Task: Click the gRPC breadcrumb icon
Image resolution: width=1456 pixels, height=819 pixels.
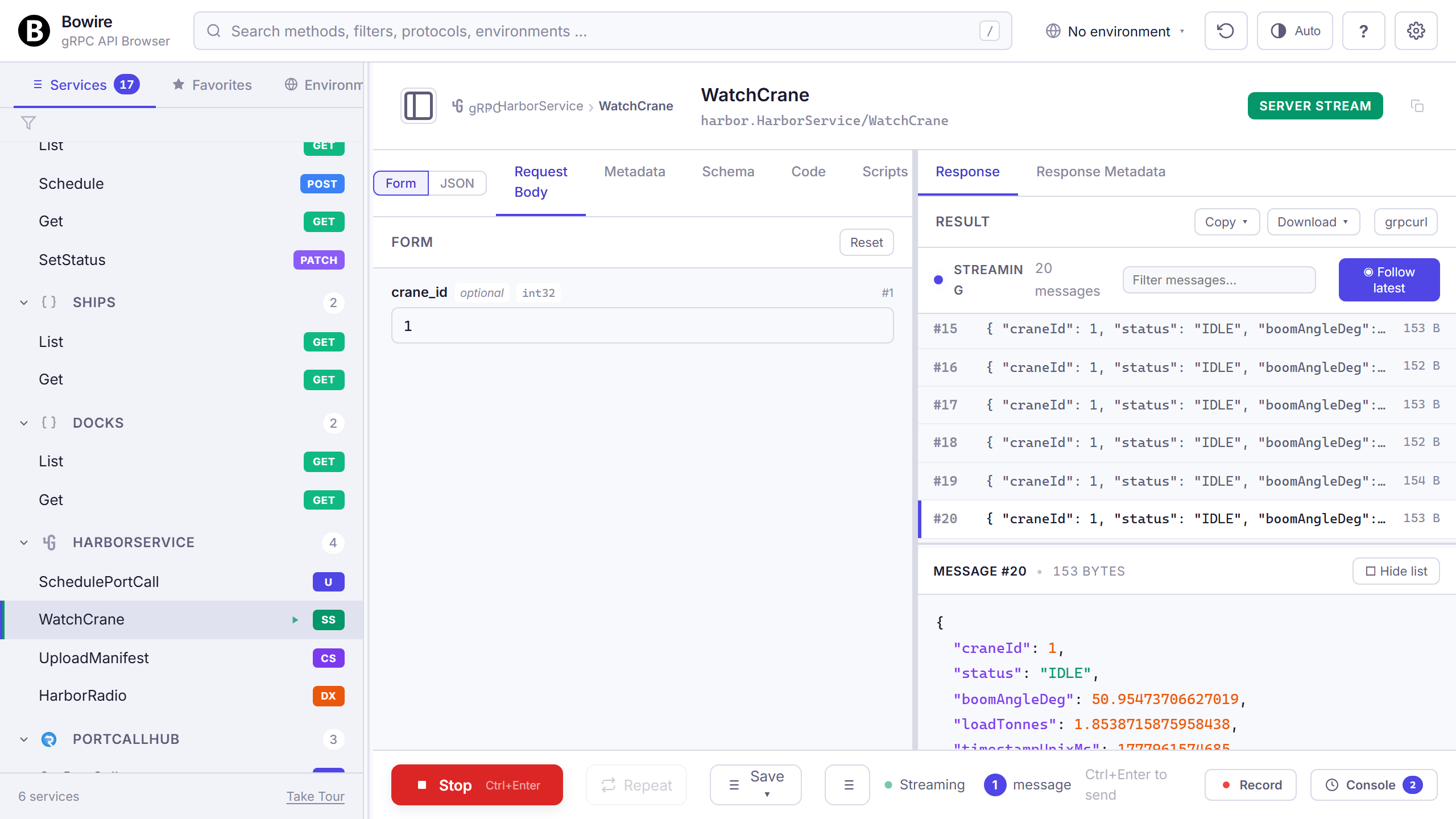Action: (458, 106)
